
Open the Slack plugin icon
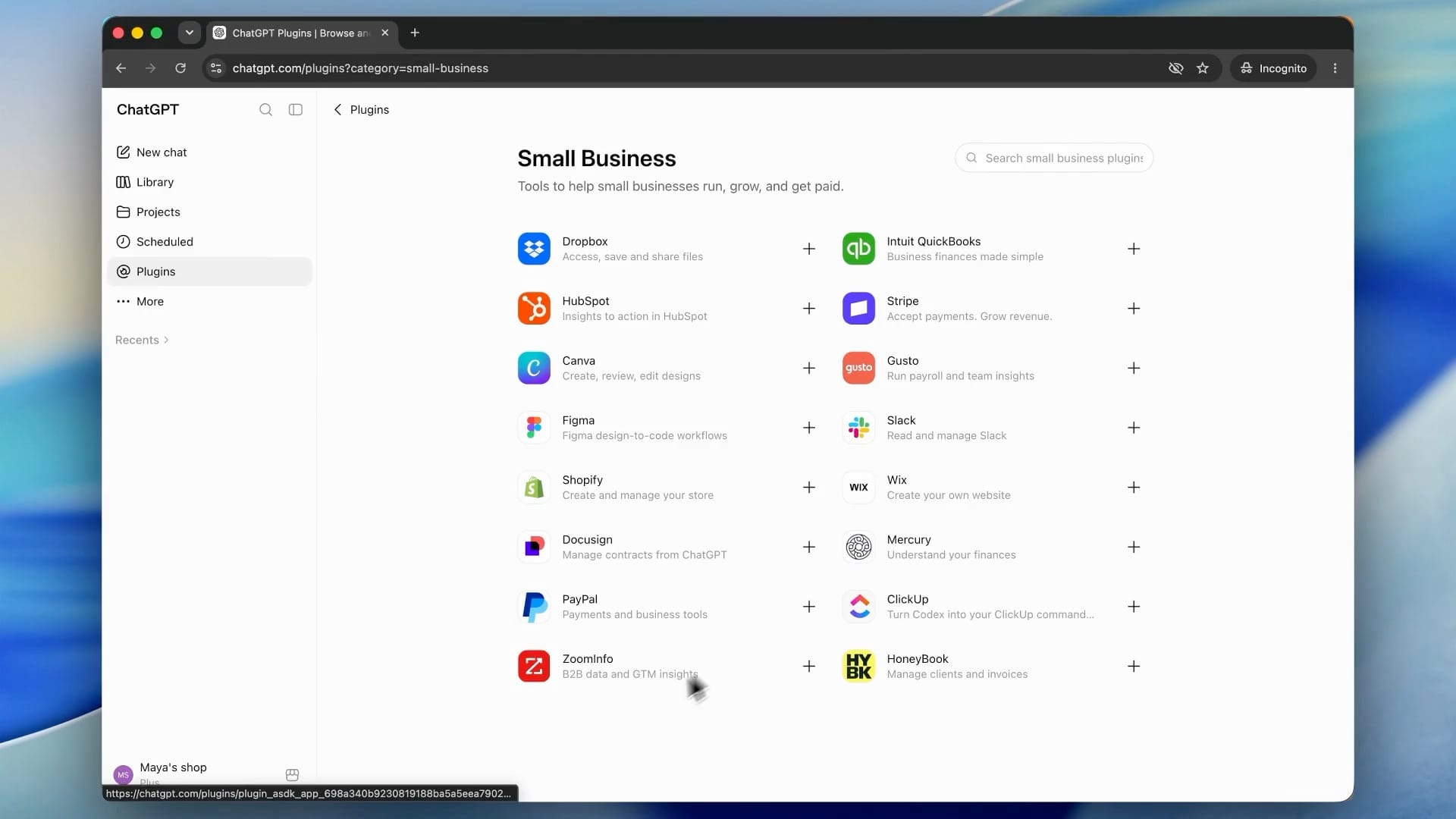pos(858,428)
